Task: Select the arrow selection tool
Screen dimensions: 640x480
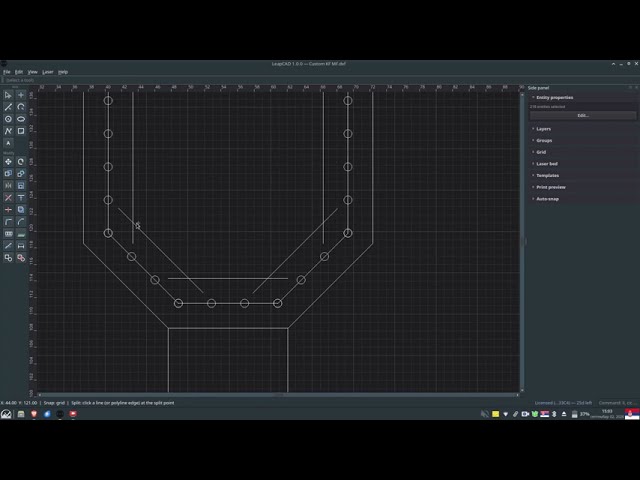Action: coord(8,95)
